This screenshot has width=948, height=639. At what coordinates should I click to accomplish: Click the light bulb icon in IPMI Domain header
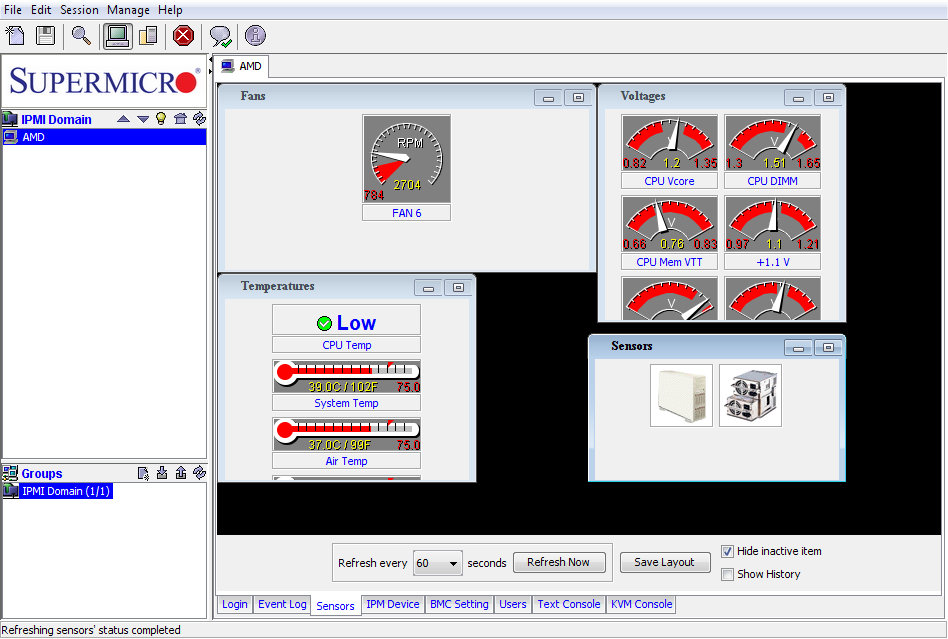point(160,119)
